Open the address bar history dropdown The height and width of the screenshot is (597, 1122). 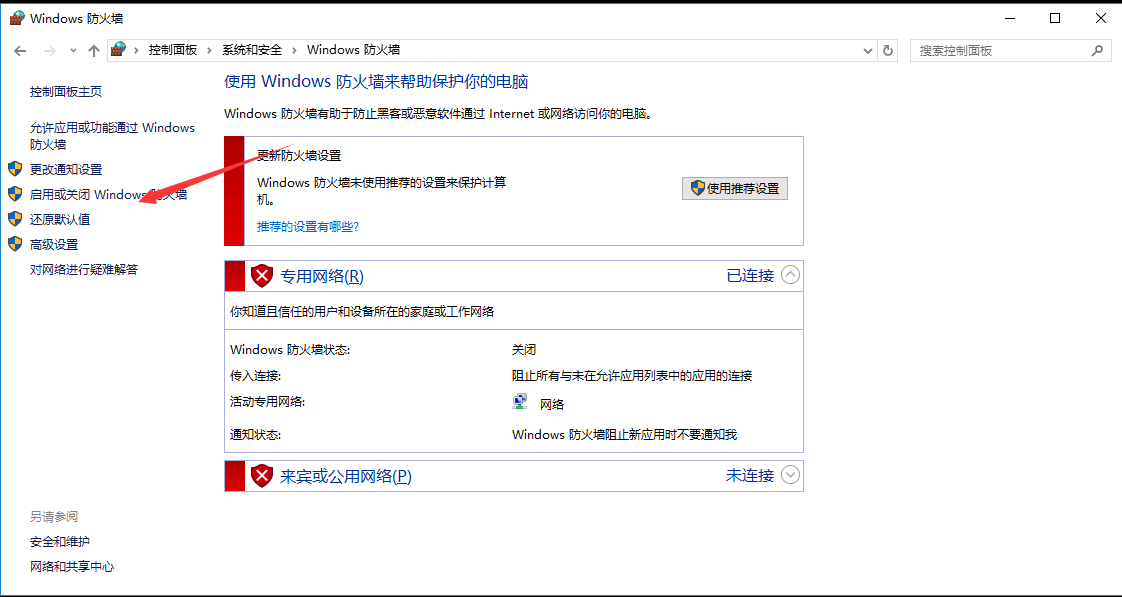[868, 51]
